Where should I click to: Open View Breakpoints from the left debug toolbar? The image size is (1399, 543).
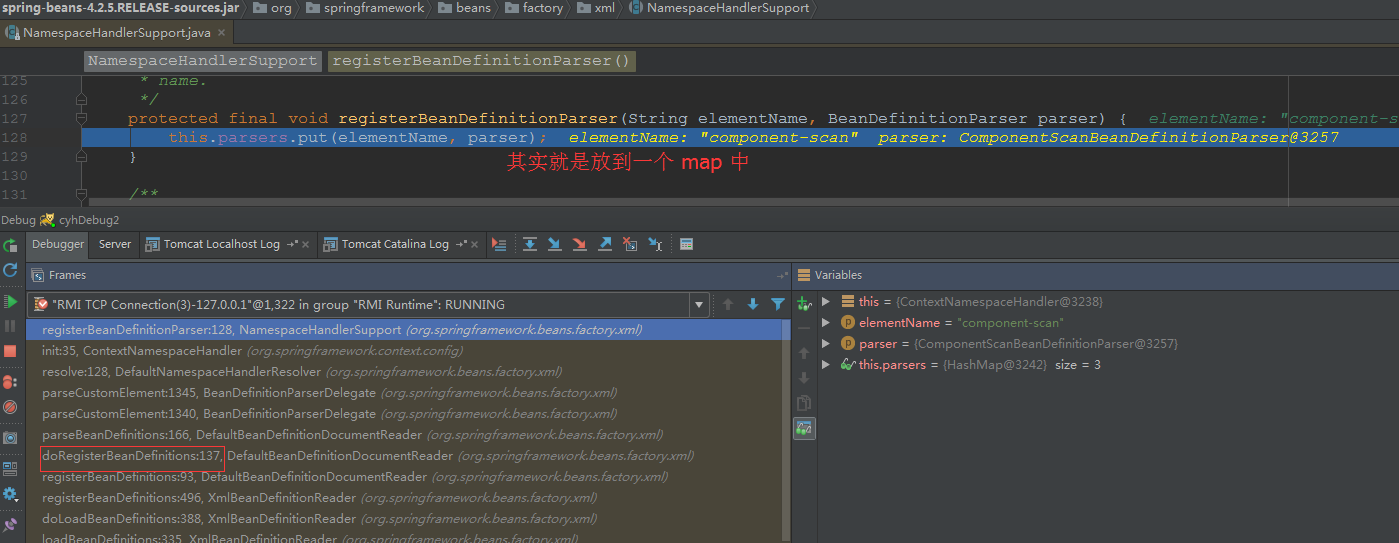coord(10,382)
